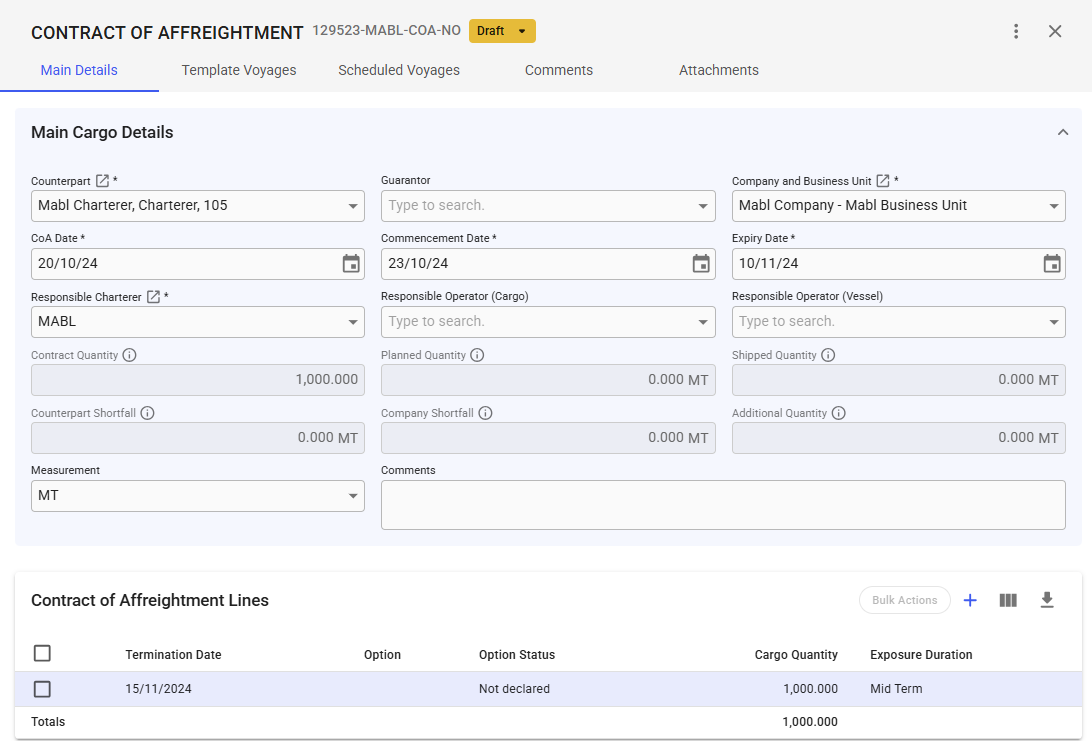The width and height of the screenshot is (1092, 741).
Task: Open Counterpart external link icon
Action: pyautogui.click(x=102, y=181)
